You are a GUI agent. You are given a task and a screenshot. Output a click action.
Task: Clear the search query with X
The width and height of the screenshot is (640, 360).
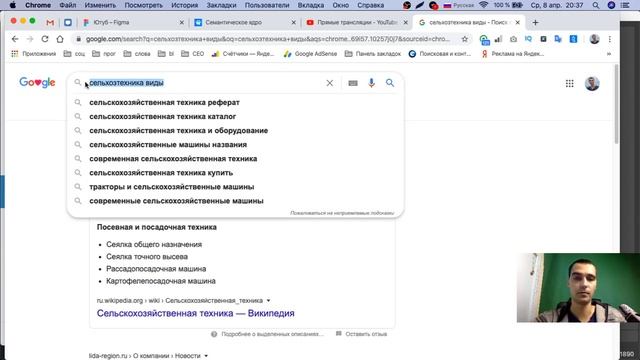tap(329, 83)
